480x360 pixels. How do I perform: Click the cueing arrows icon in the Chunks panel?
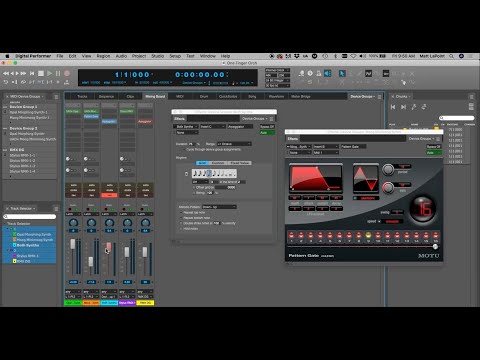pyautogui.click(x=424, y=107)
